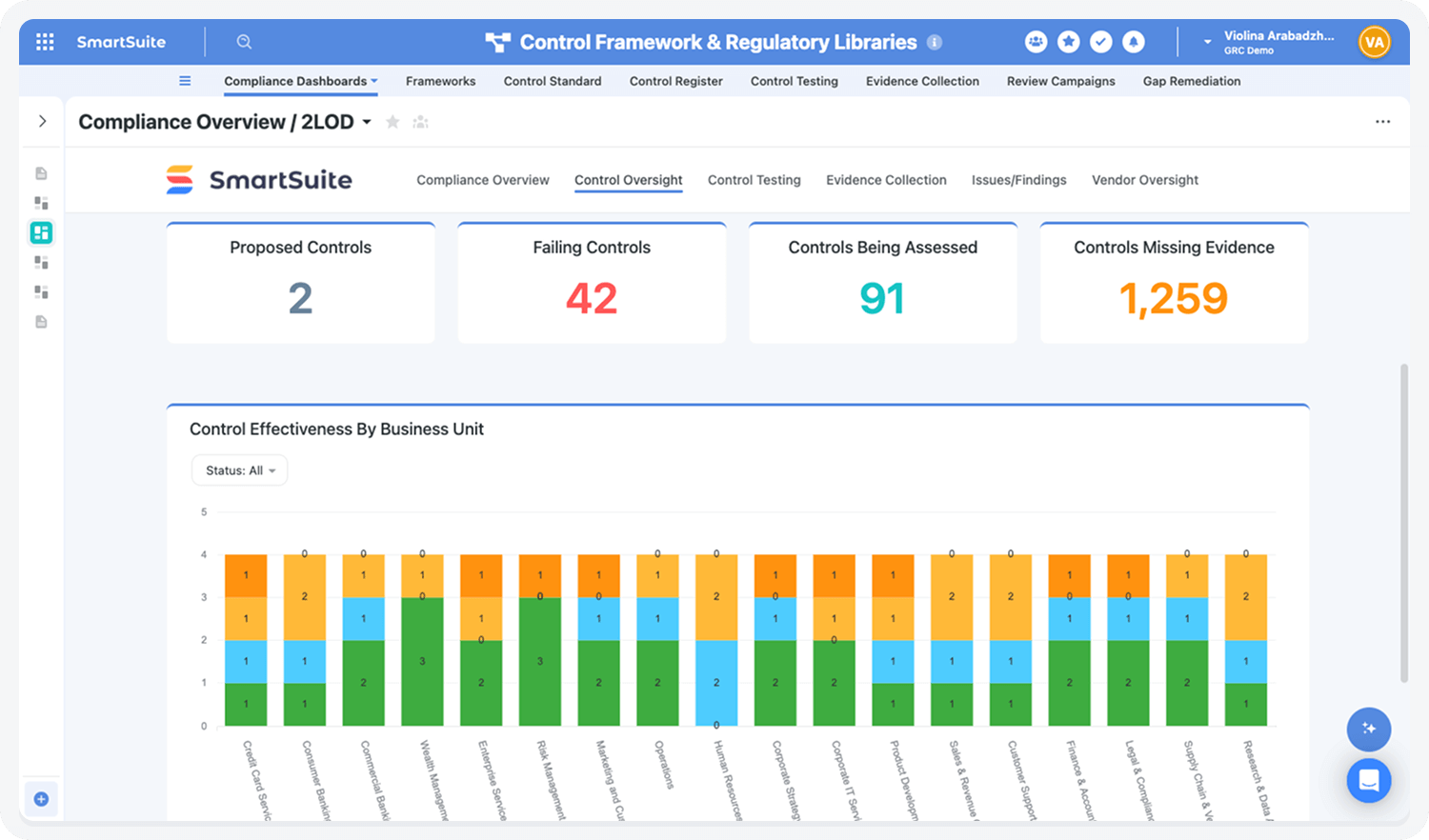Open the apps grid launcher icon
Viewport: 1429px width, 840px height.
(x=45, y=42)
